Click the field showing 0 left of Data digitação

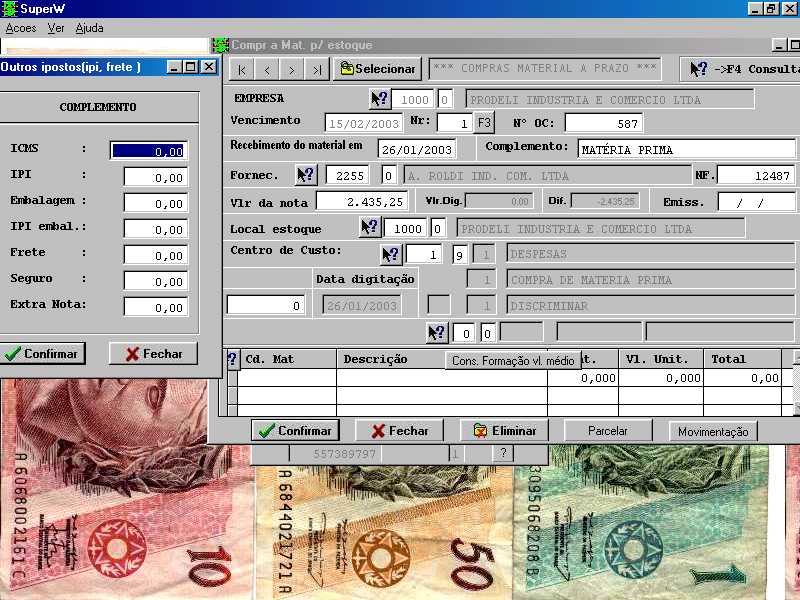point(266,306)
